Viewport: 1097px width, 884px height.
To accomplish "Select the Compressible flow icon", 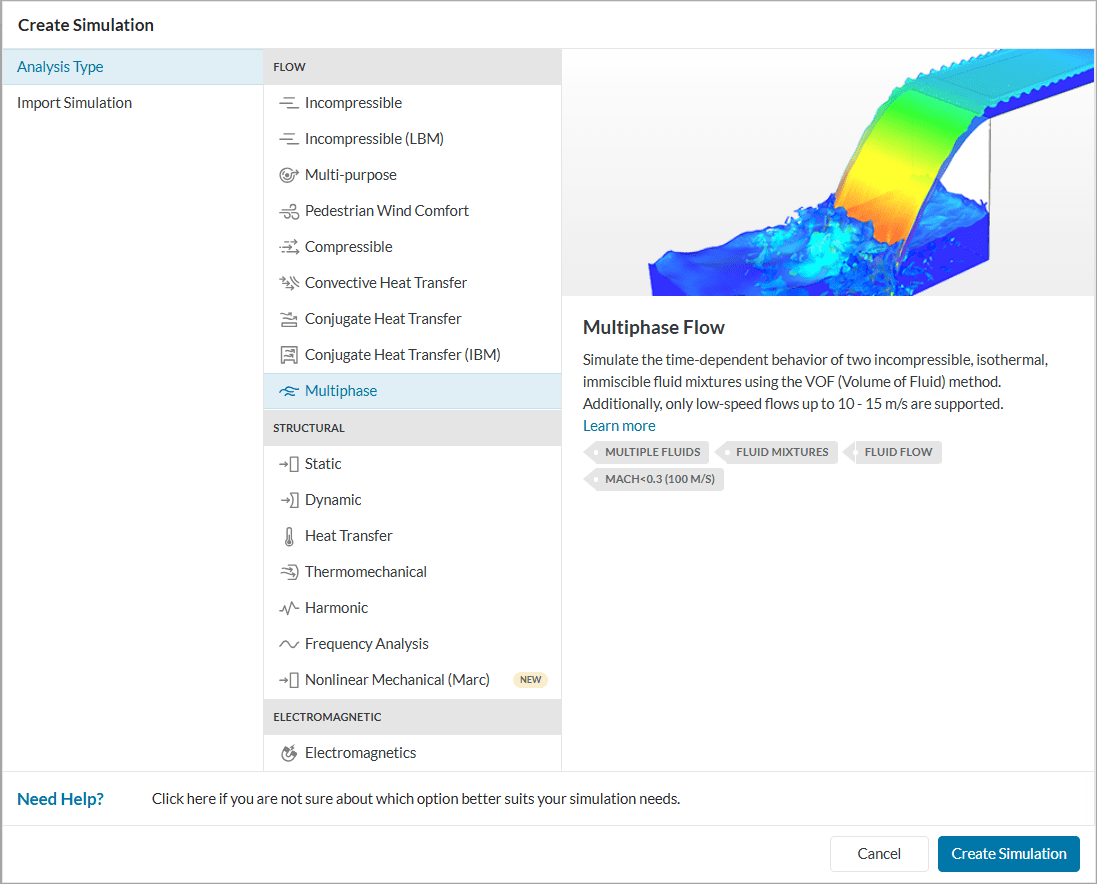I will (x=289, y=247).
